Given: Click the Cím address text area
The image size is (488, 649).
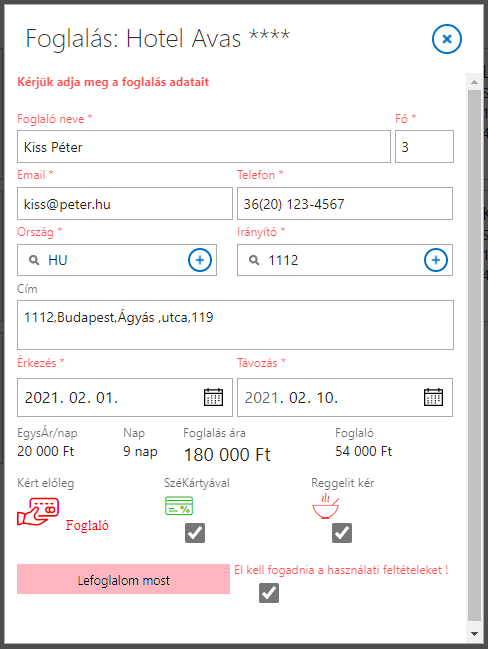Looking at the screenshot, I should coord(235,325).
